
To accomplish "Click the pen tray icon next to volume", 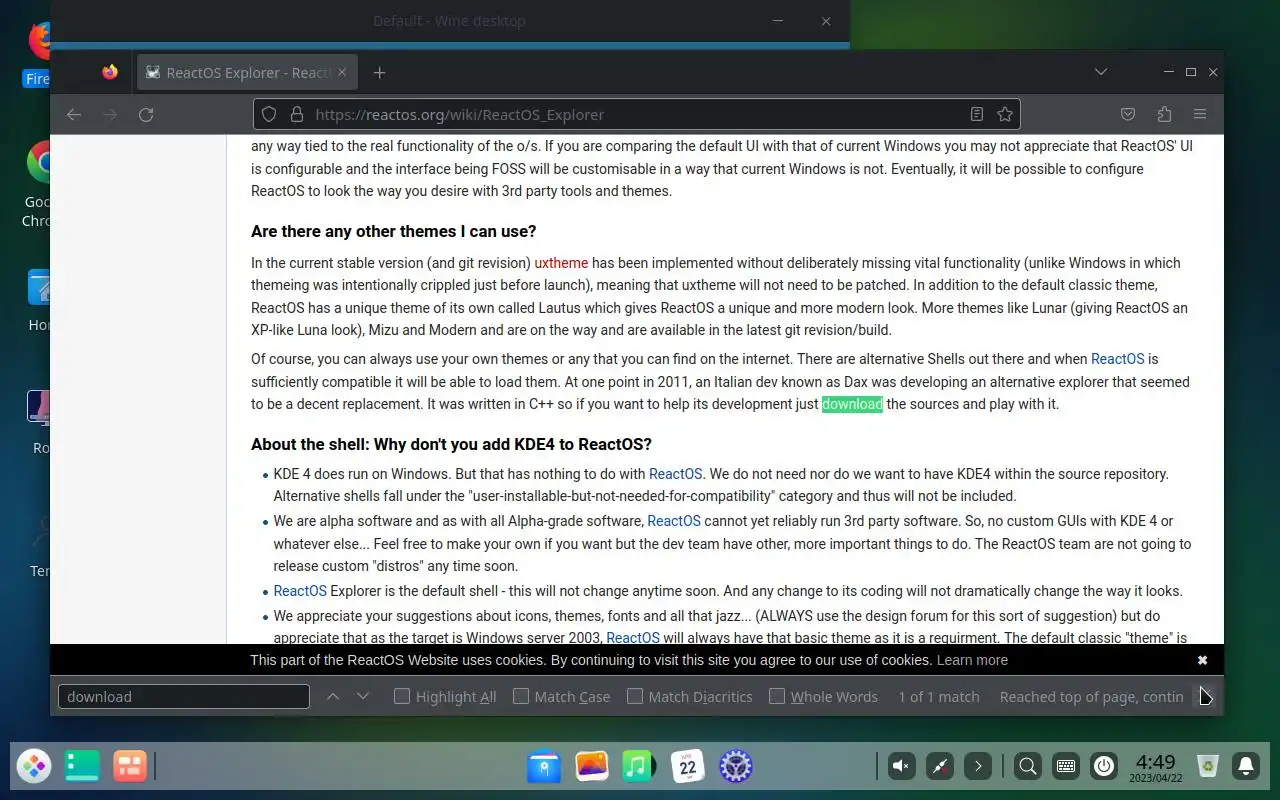I will [x=940, y=766].
